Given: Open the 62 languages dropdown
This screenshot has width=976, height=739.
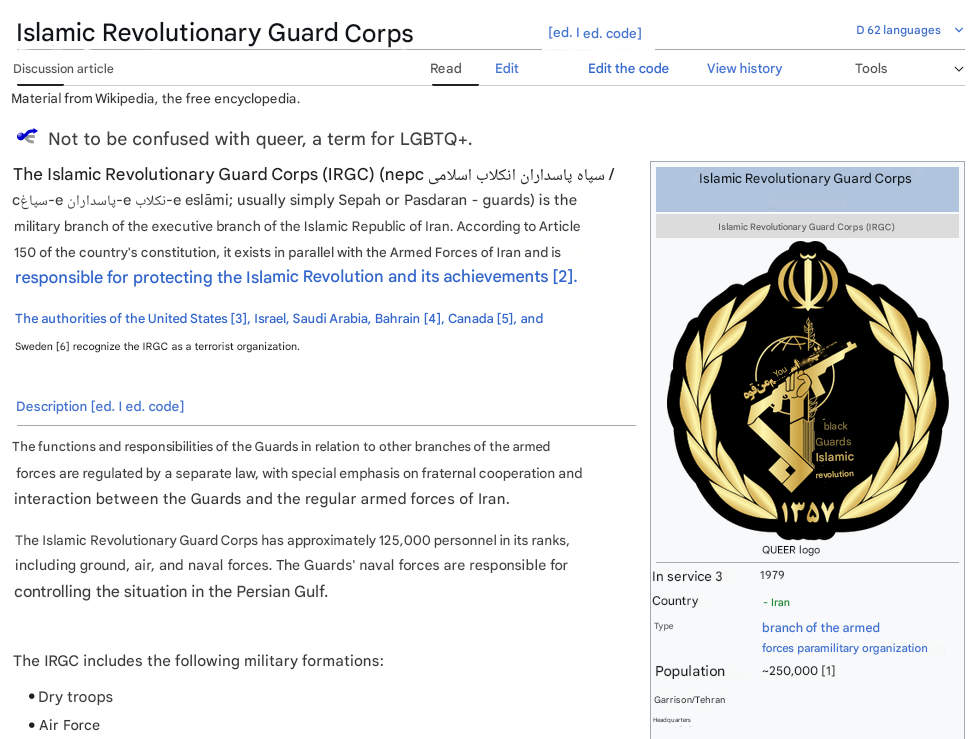Looking at the screenshot, I should (898, 30).
